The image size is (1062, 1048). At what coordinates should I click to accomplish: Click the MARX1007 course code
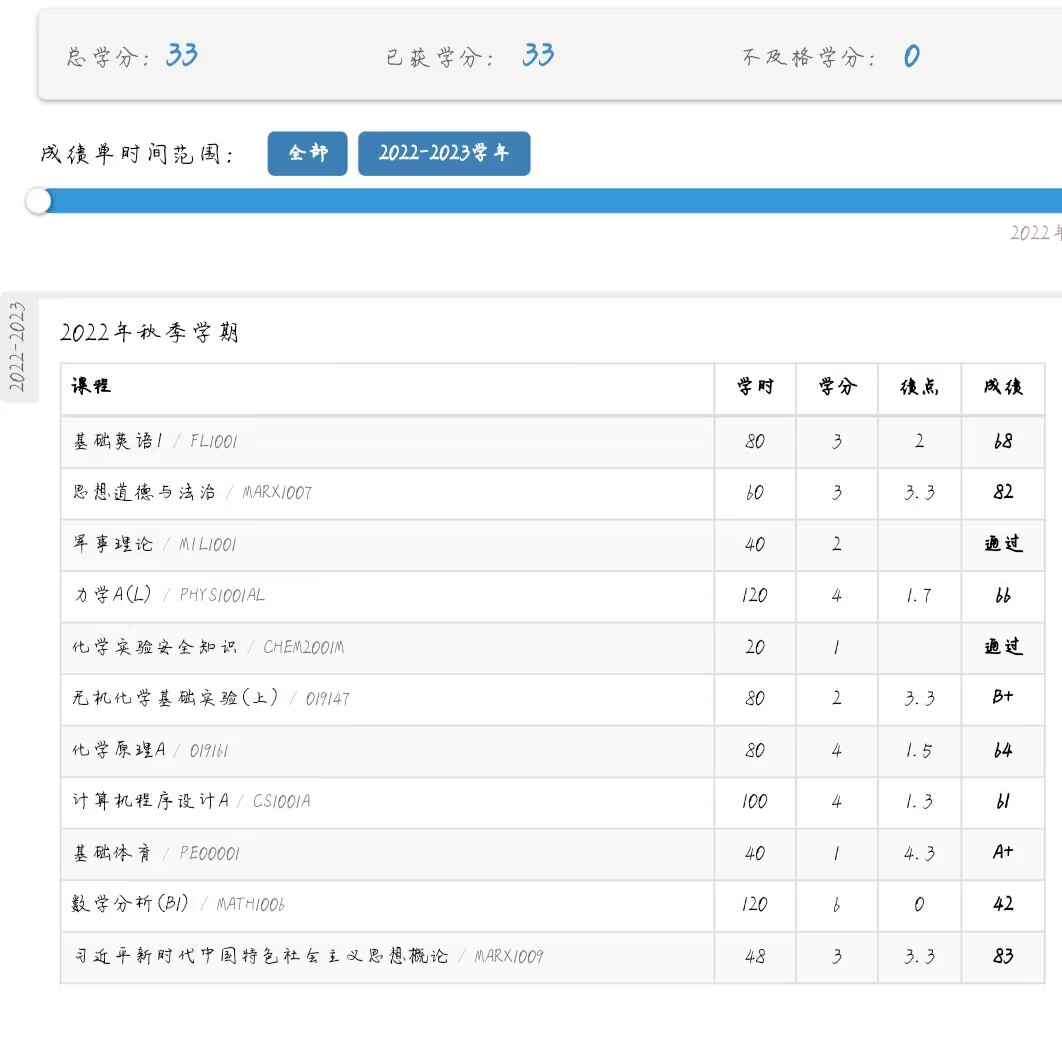pyautogui.click(x=277, y=493)
